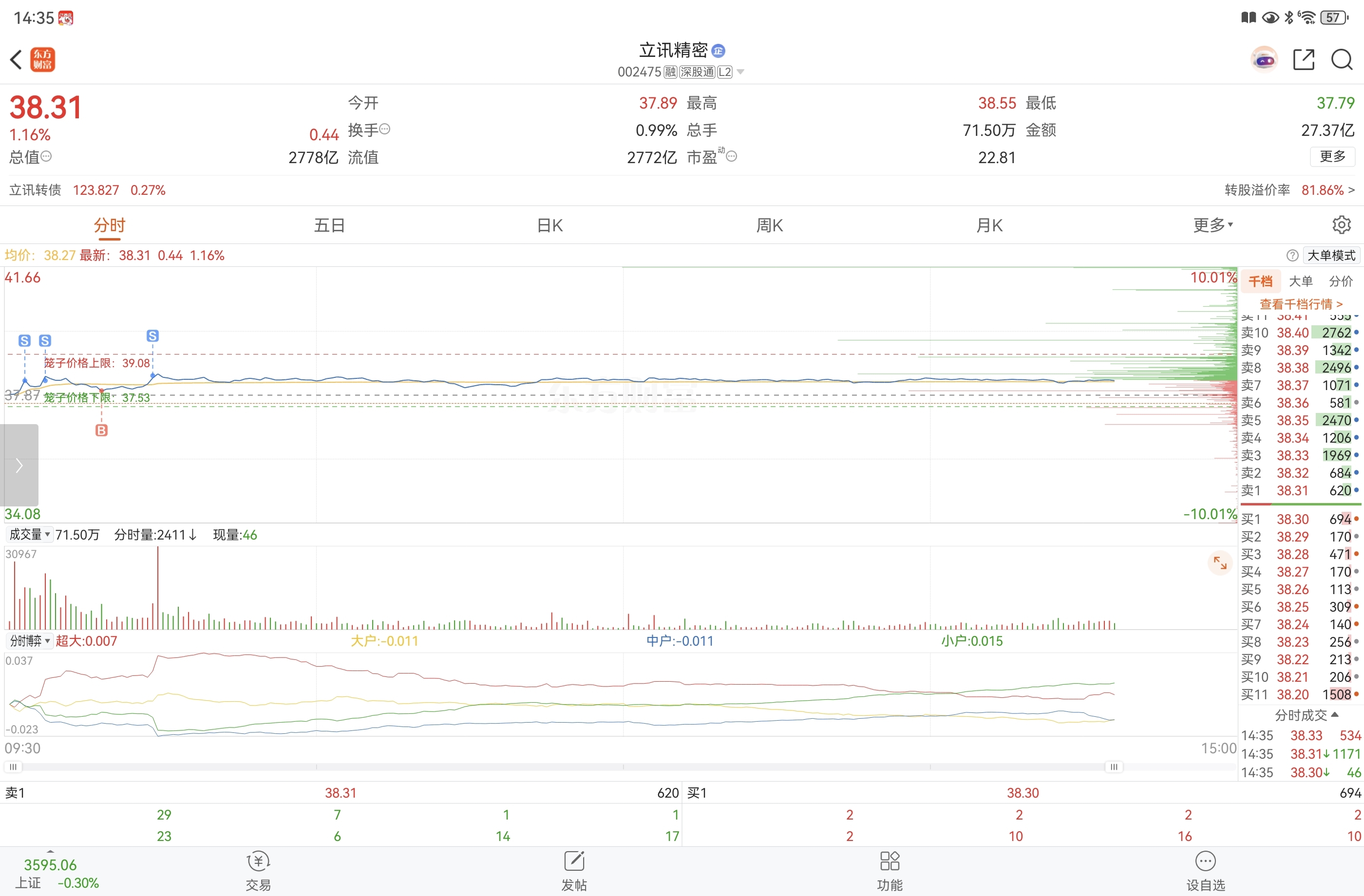
Task: Tap the help question mark near 大单模式
Action: (1292, 256)
